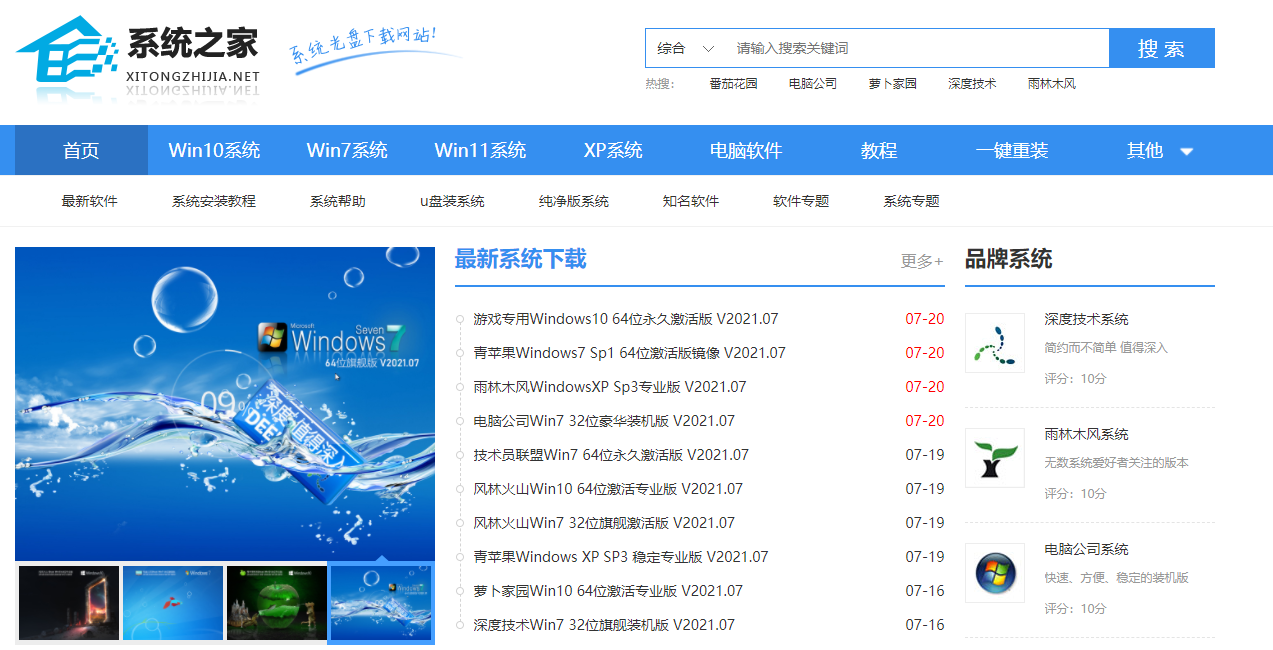
Task: Expand the 综合 search category dropdown
Action: click(686, 48)
